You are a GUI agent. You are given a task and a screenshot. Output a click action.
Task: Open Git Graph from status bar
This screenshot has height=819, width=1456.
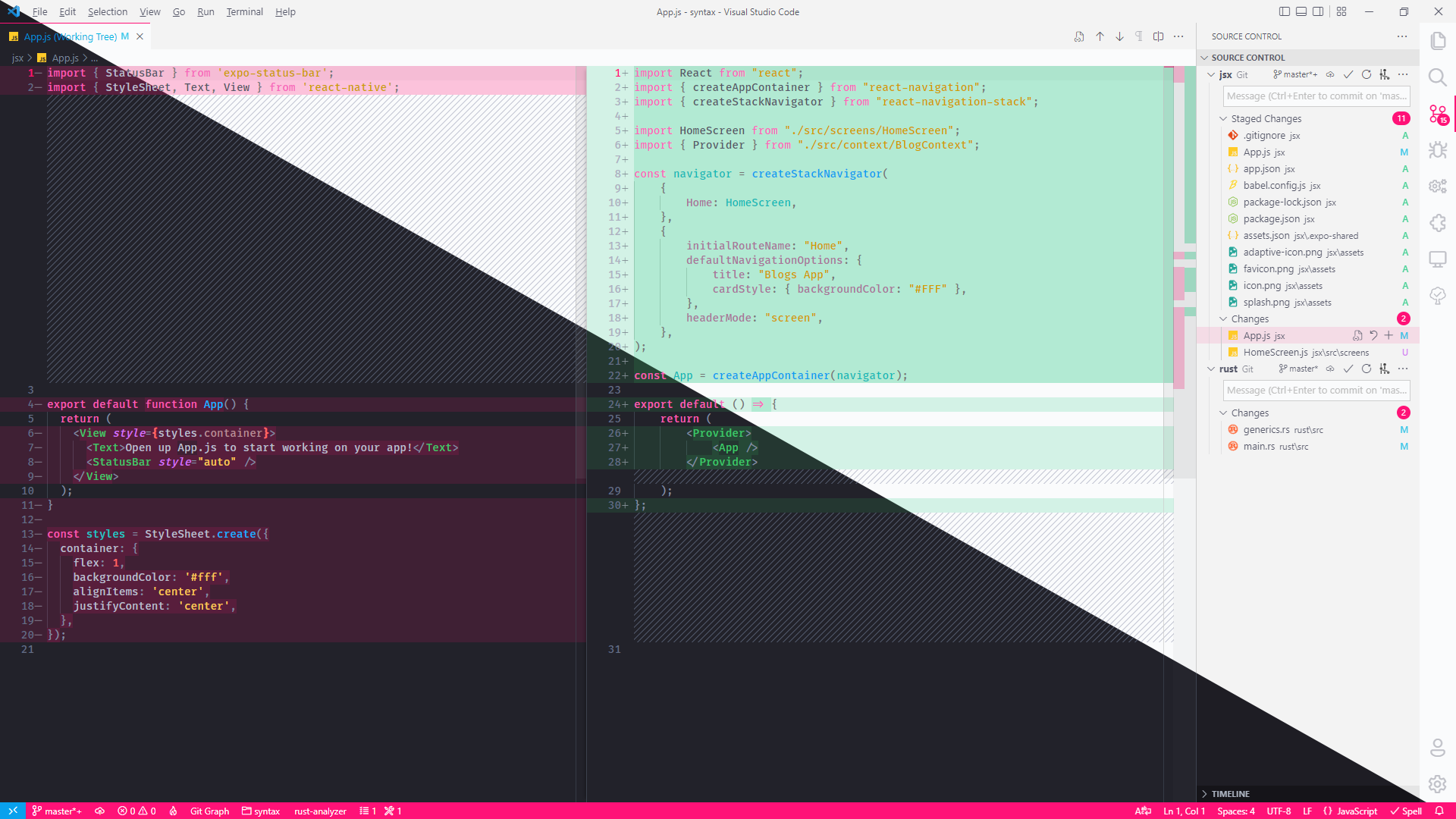point(209,811)
